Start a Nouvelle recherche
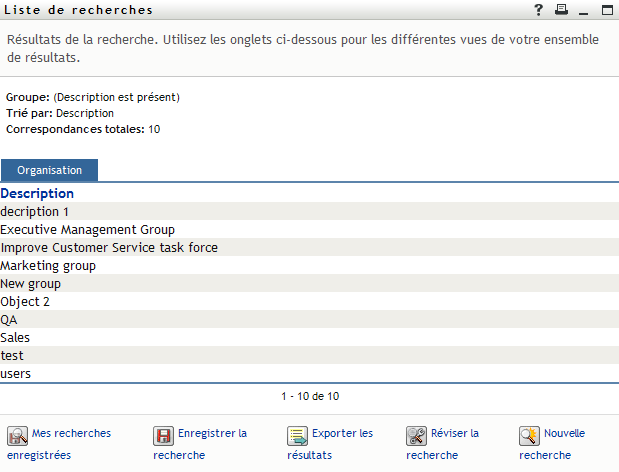The image size is (619, 472). pyautogui.click(x=564, y=434)
